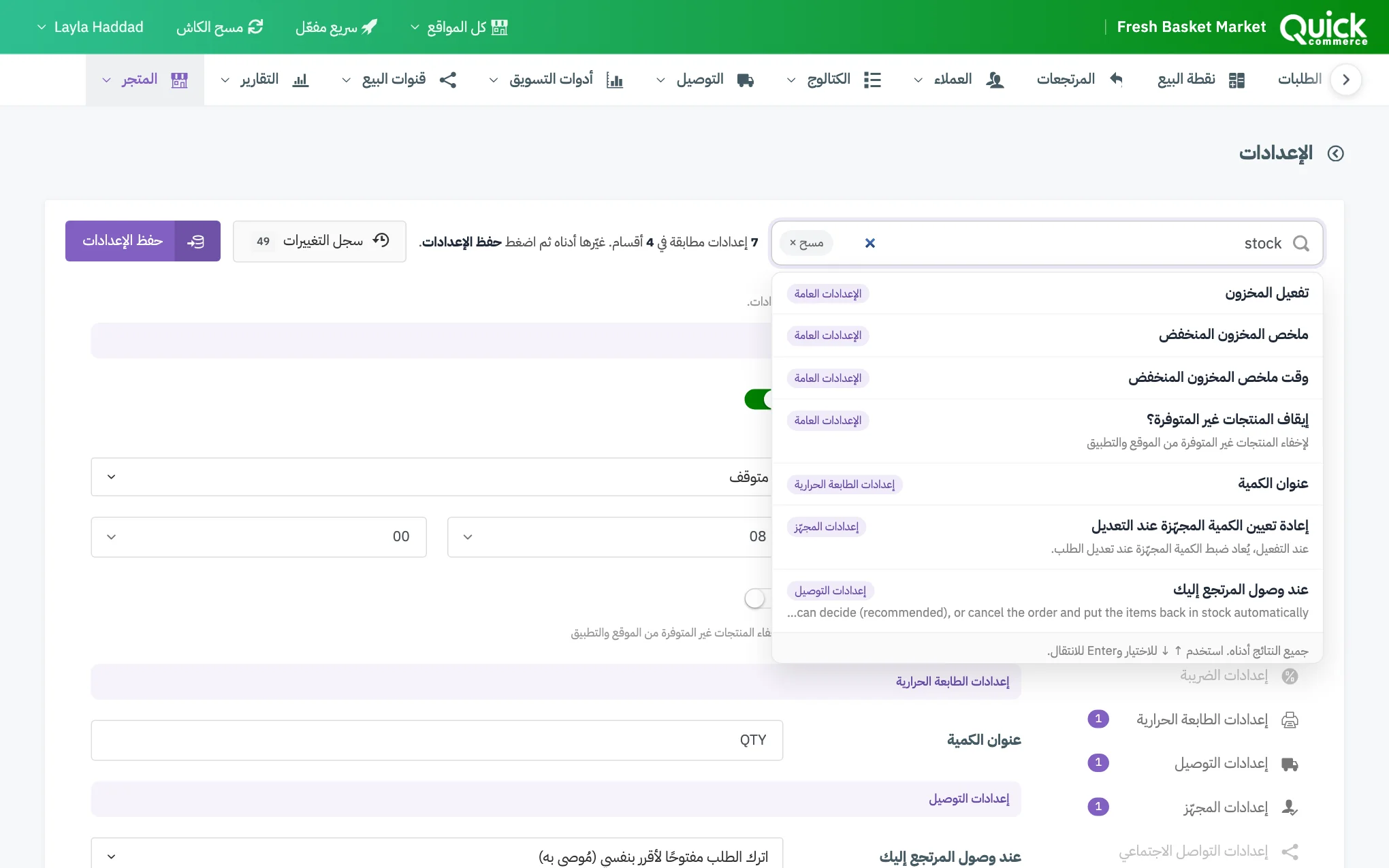Select the ملخص المخزون المنخفض result
Image resolution: width=1389 pixels, height=868 pixels.
(1047, 335)
